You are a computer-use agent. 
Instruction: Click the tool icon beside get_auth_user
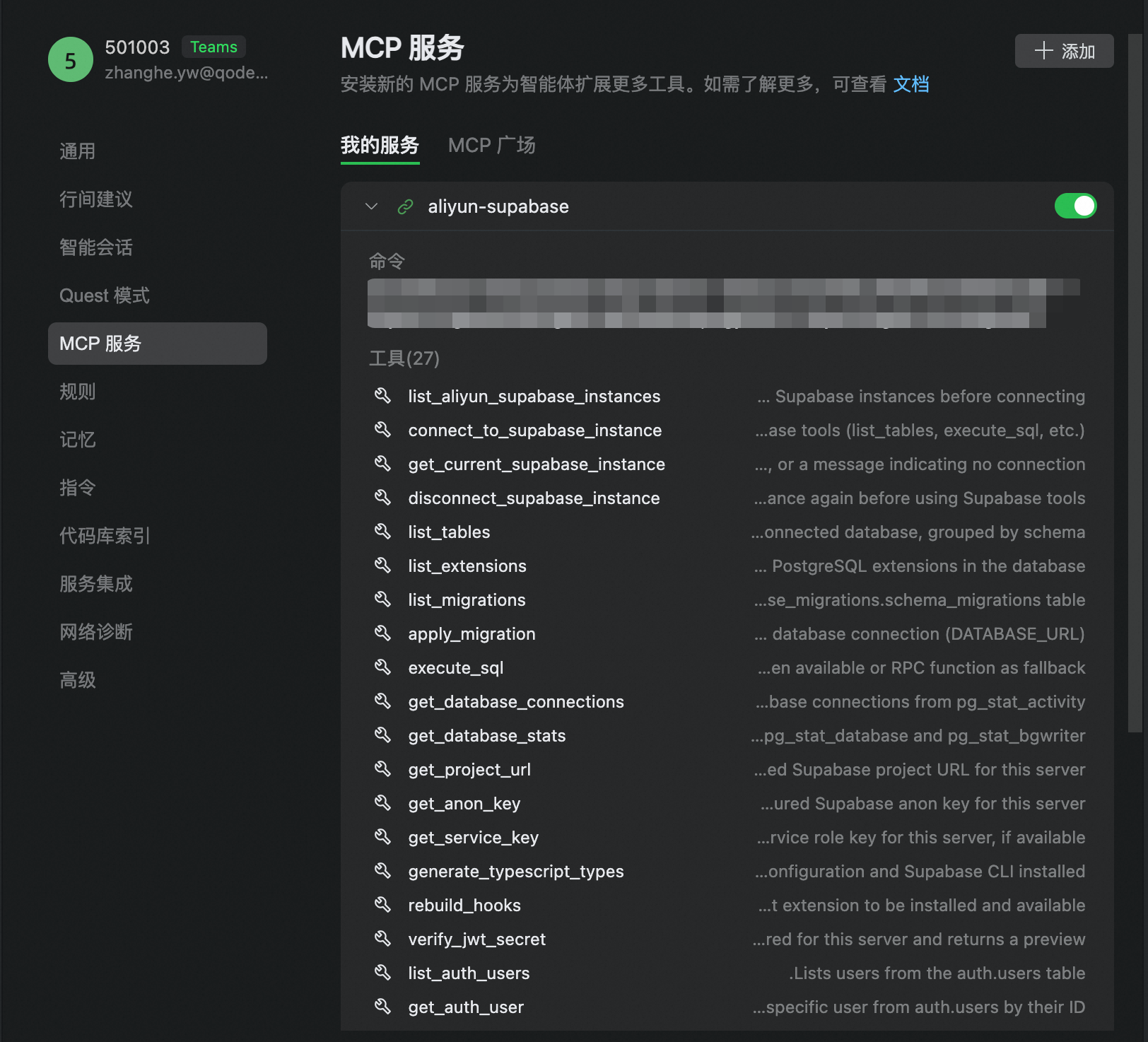(x=382, y=1006)
